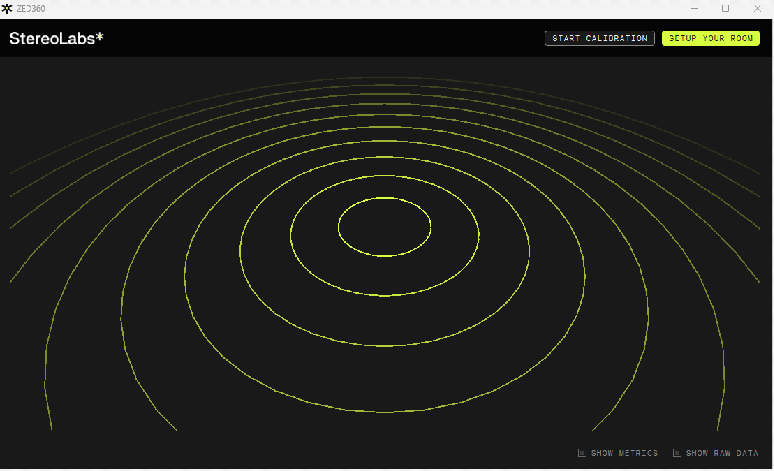Maximize the ZED360 window
774x471 pixels.
[725, 8]
